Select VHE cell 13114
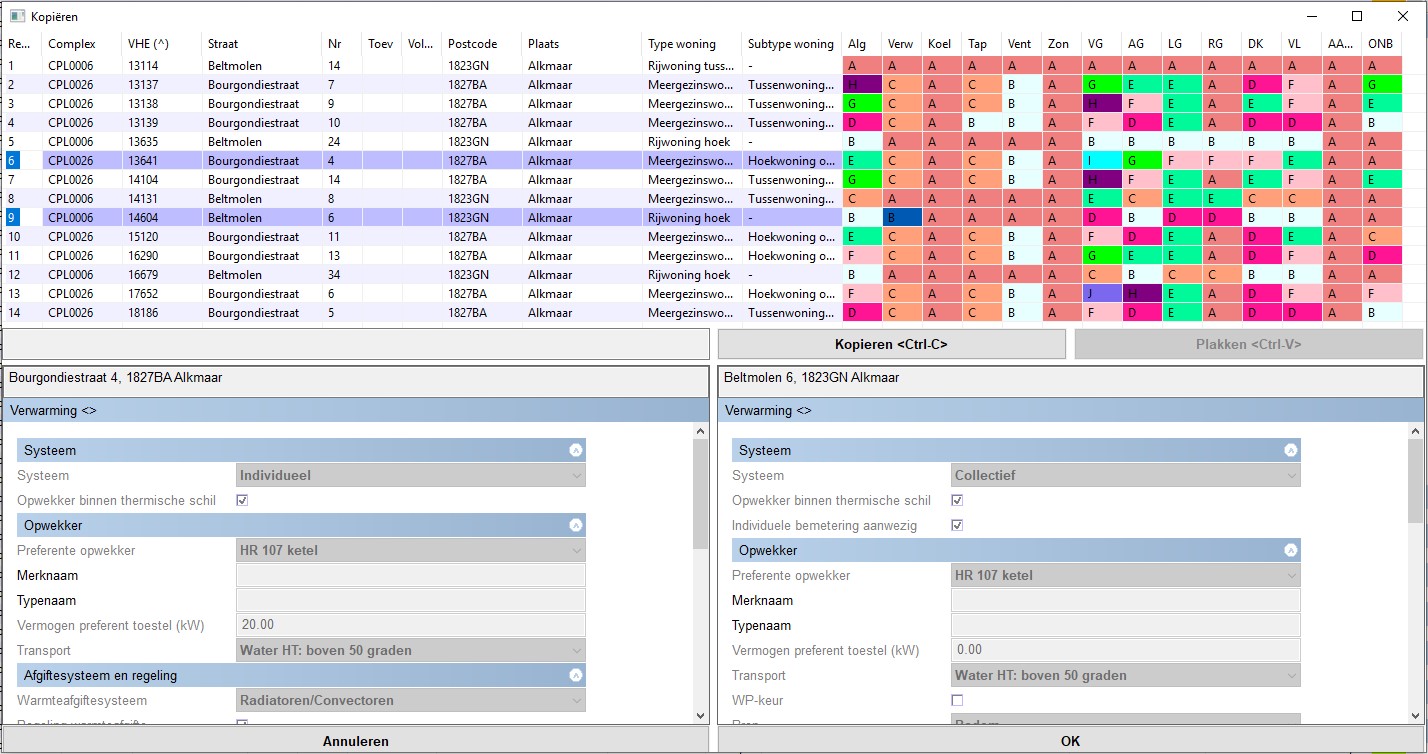Viewport: 1428px width, 754px height. (x=162, y=65)
